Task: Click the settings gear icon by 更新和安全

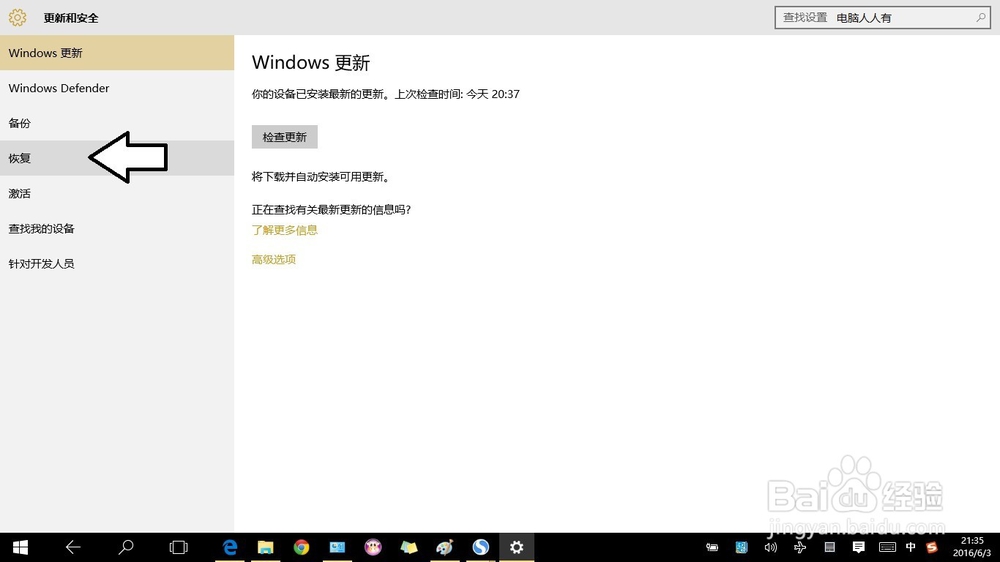Action: (x=17, y=17)
